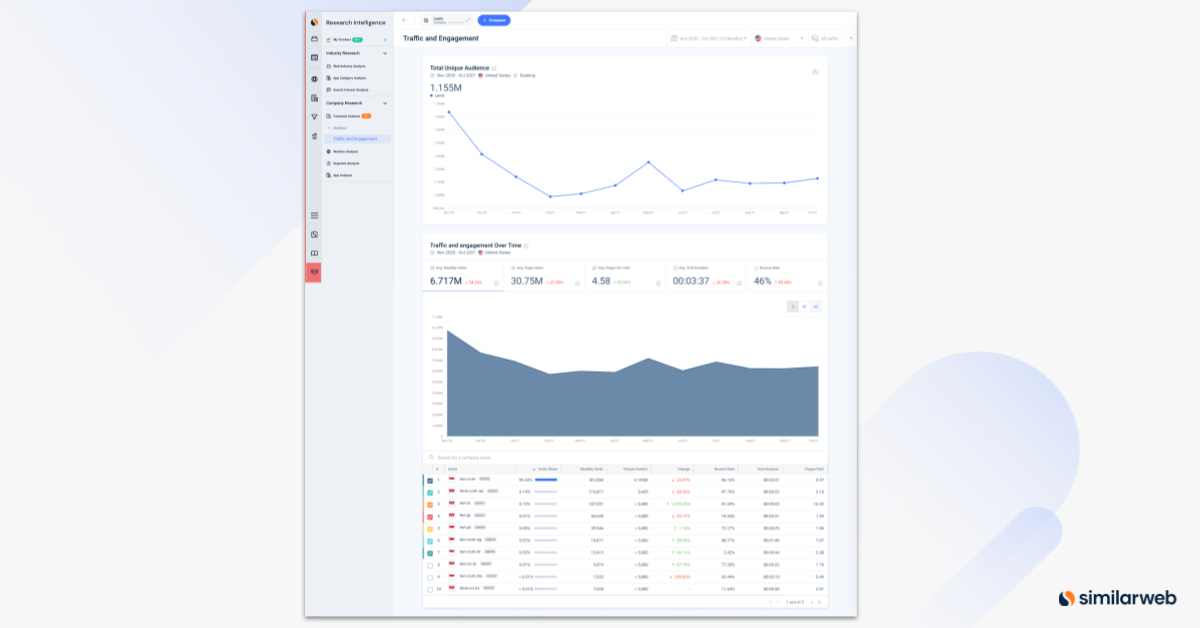
Task: Collapse the Company Research section
Action: tap(385, 103)
